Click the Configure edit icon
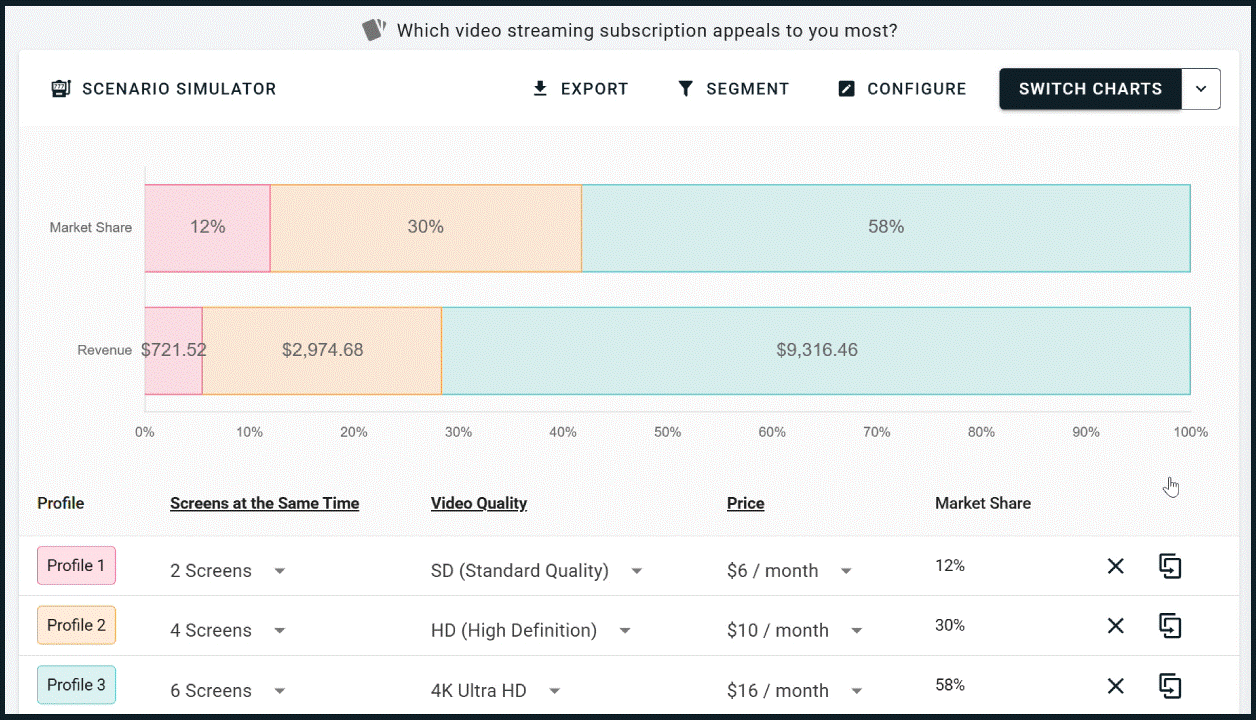The height and width of the screenshot is (720, 1256). click(846, 88)
